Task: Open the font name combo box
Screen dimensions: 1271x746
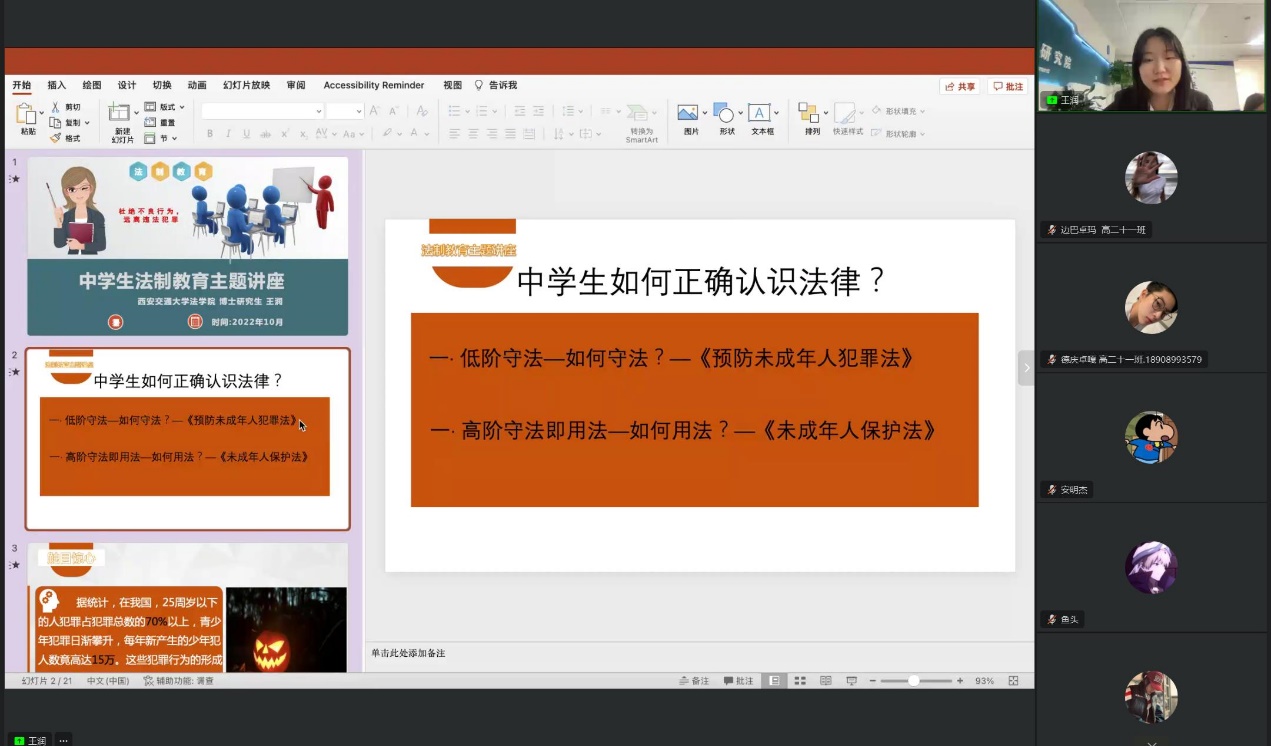Action: [x=263, y=111]
